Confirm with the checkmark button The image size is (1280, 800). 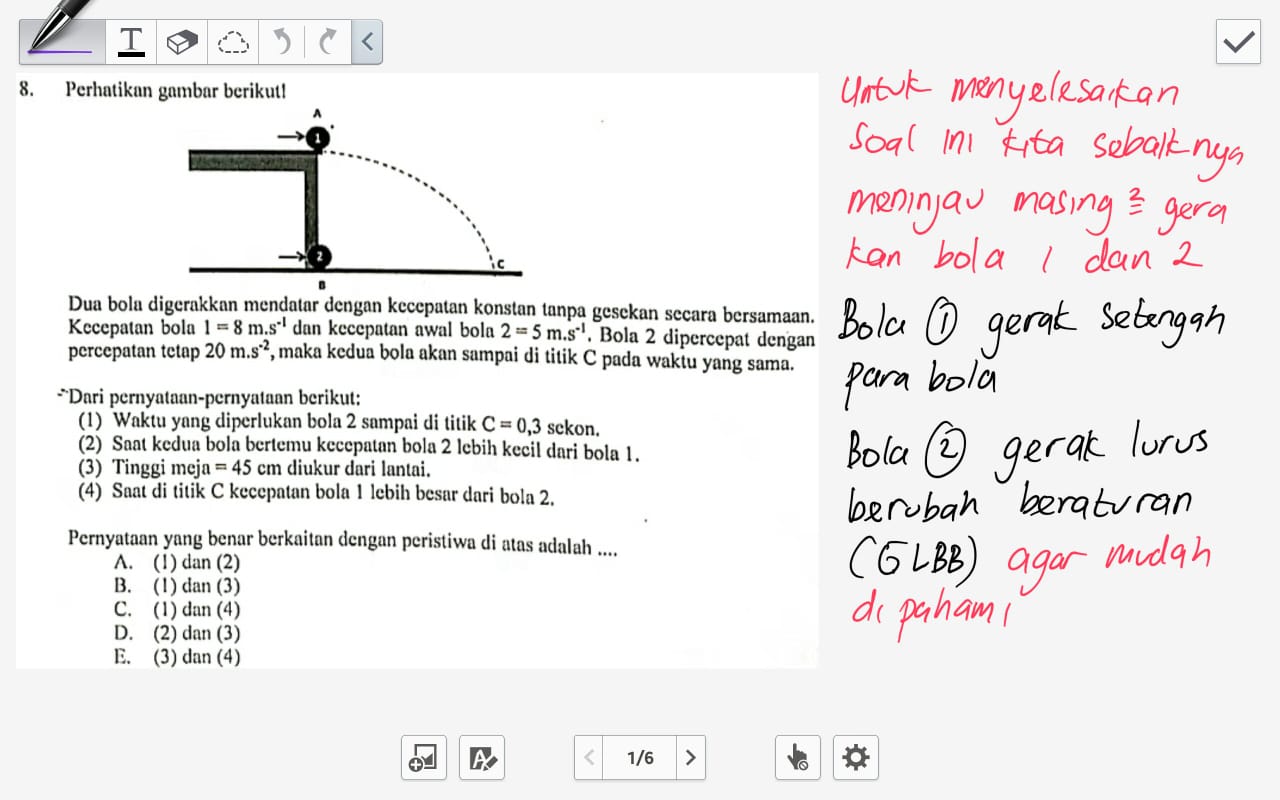point(1238,41)
